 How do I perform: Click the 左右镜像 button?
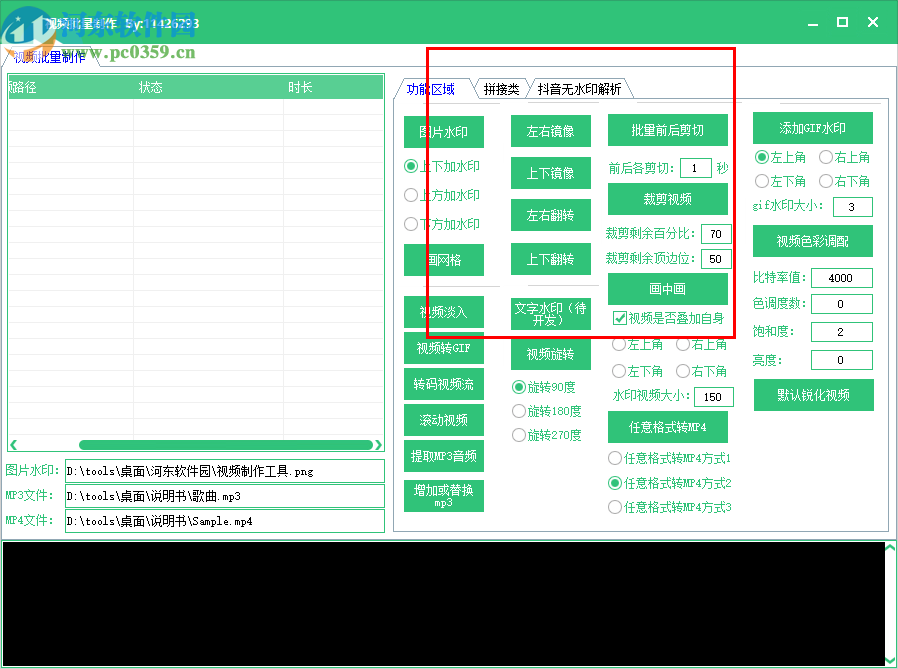(x=550, y=131)
